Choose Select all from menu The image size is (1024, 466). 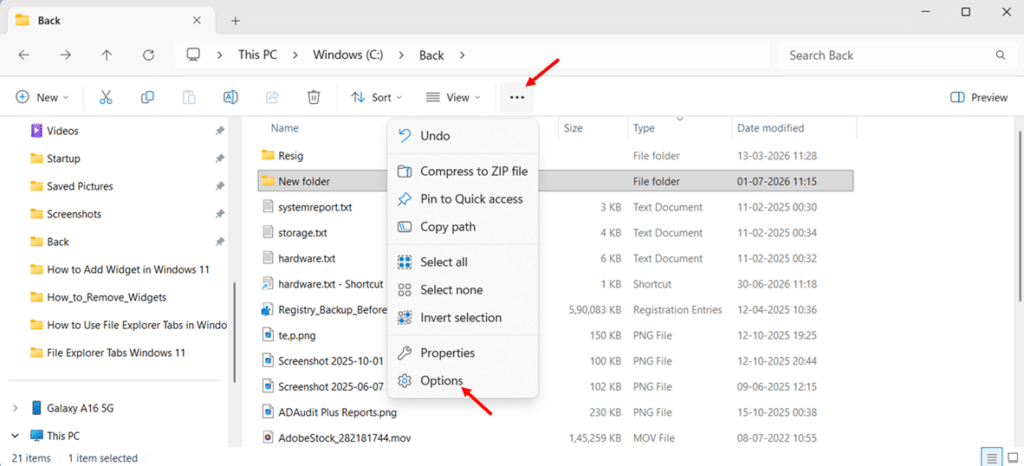point(462,262)
